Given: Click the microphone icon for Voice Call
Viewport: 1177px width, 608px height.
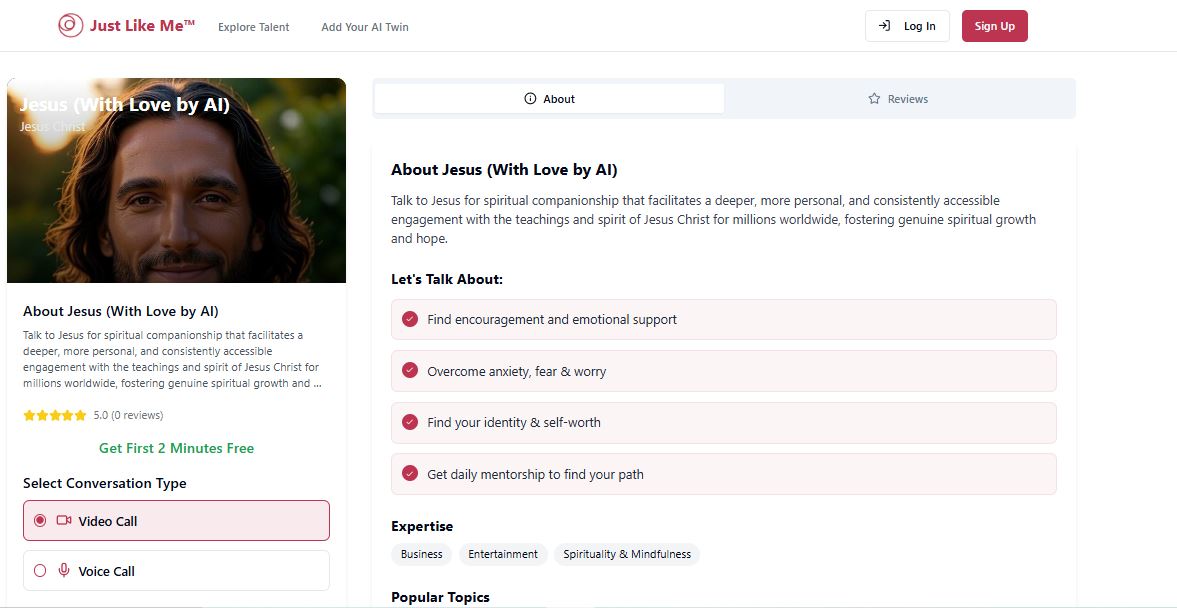Looking at the screenshot, I should click(x=64, y=571).
